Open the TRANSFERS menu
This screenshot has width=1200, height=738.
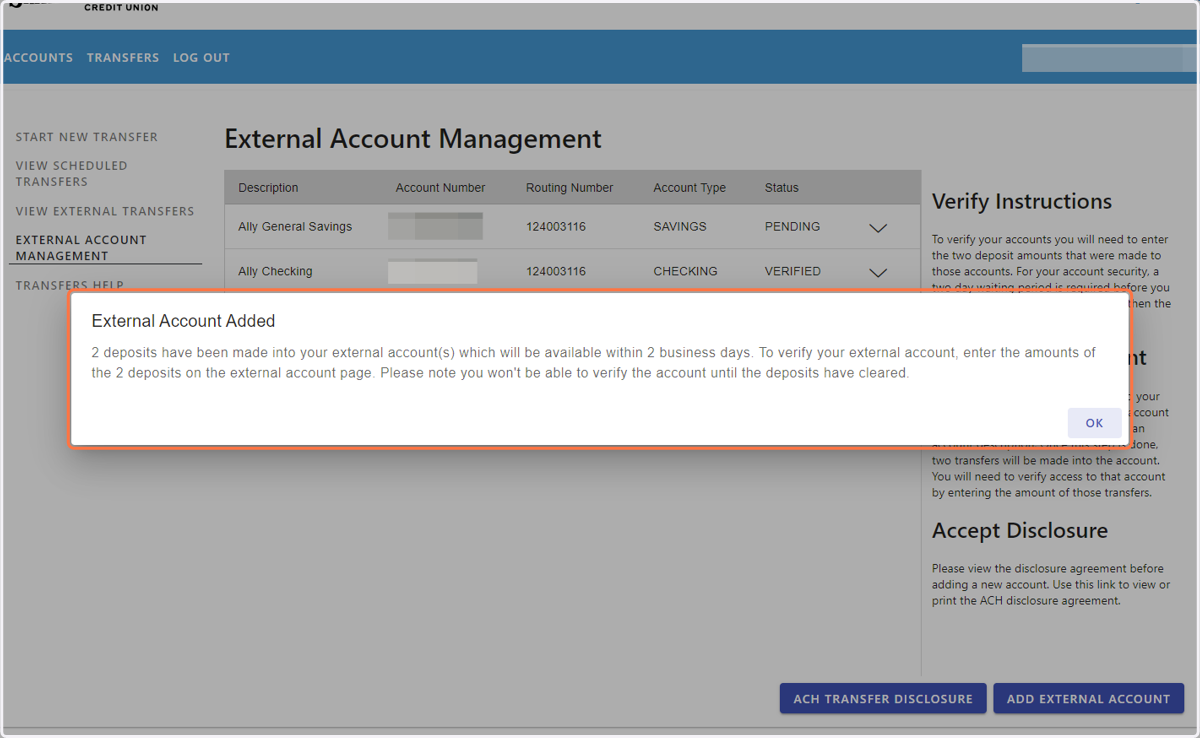coord(123,58)
